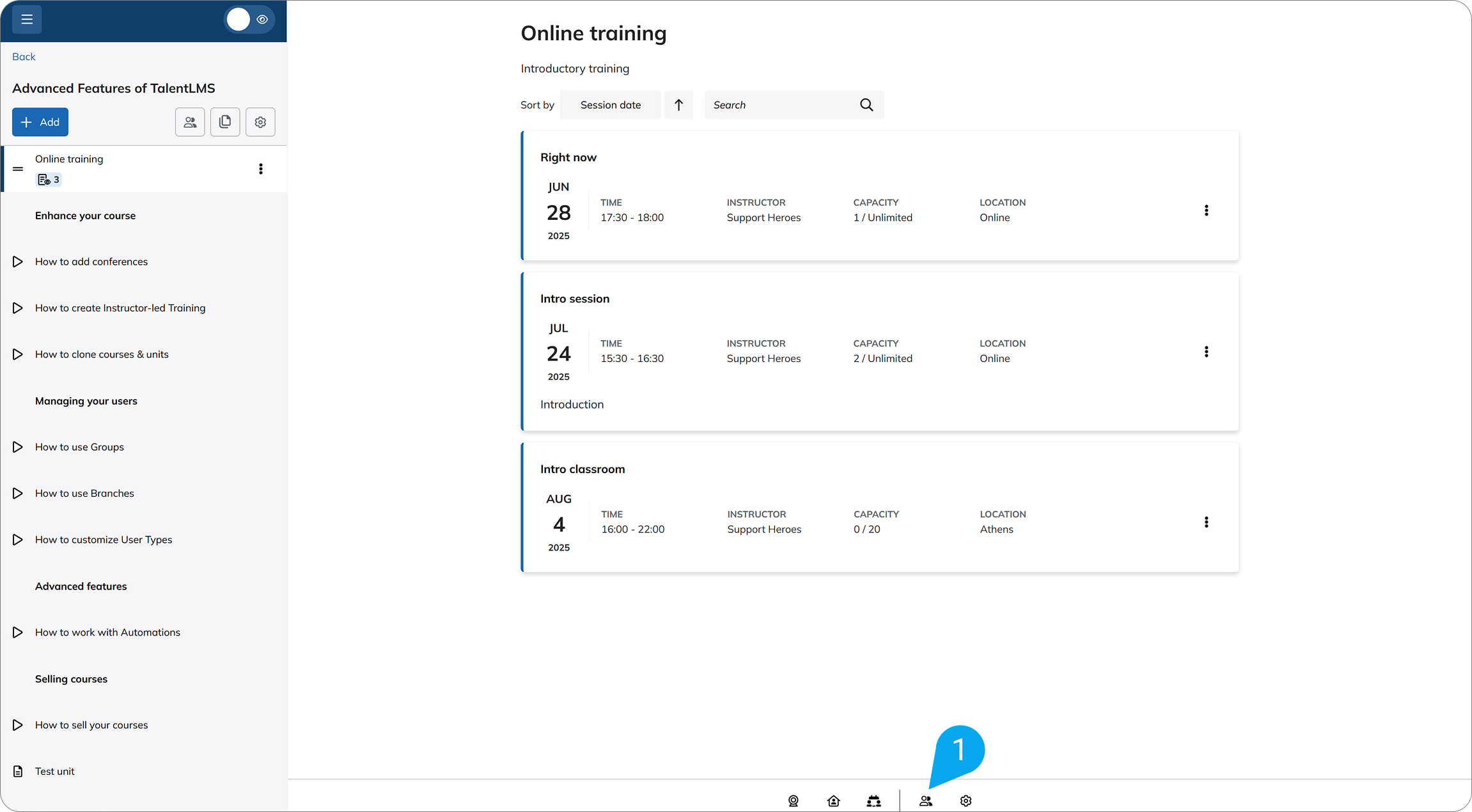1472x812 pixels.
Task: Open course settings gear in sidebar toolbar
Action: tap(260, 122)
